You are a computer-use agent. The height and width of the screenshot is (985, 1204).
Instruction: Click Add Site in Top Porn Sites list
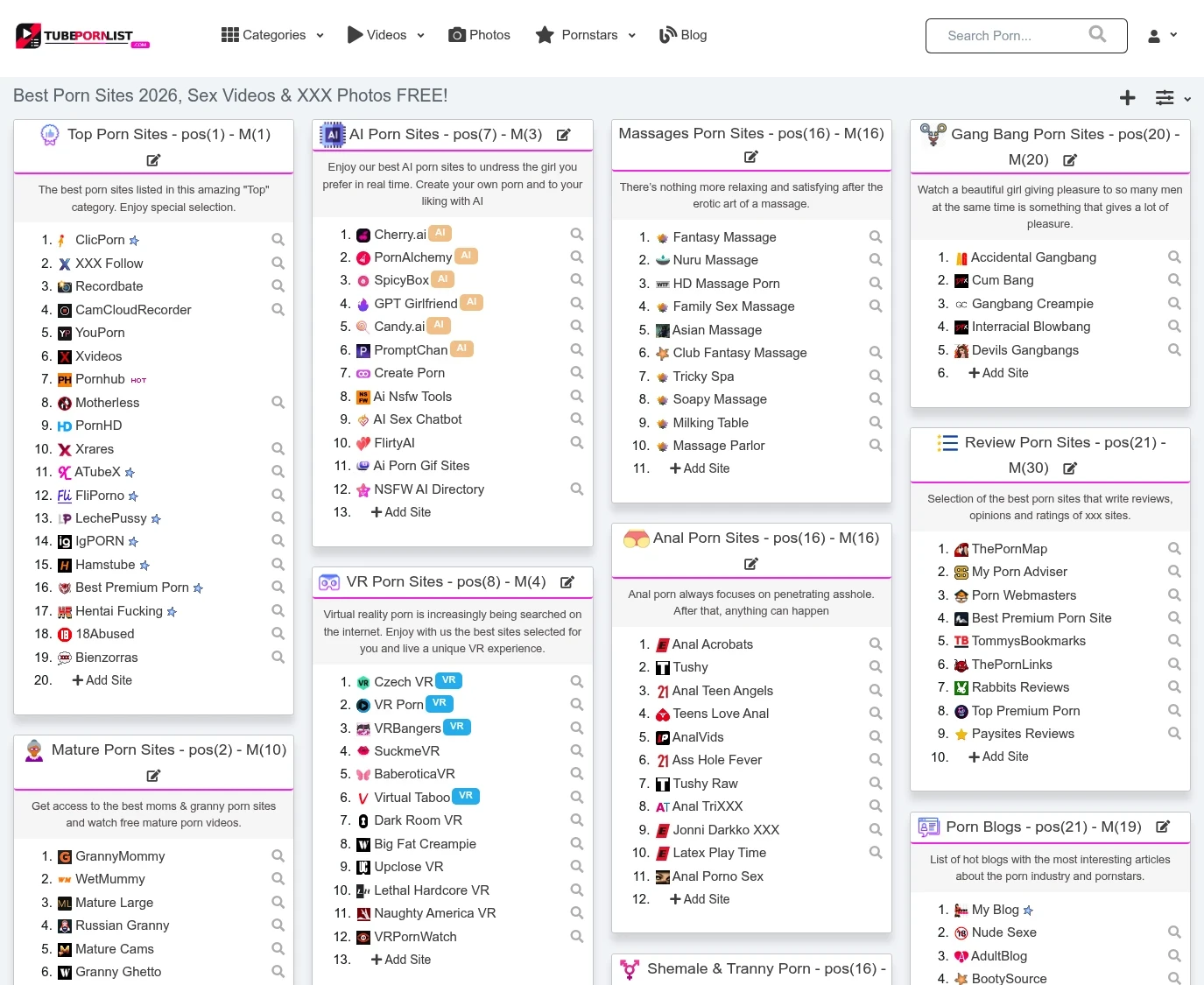102,680
